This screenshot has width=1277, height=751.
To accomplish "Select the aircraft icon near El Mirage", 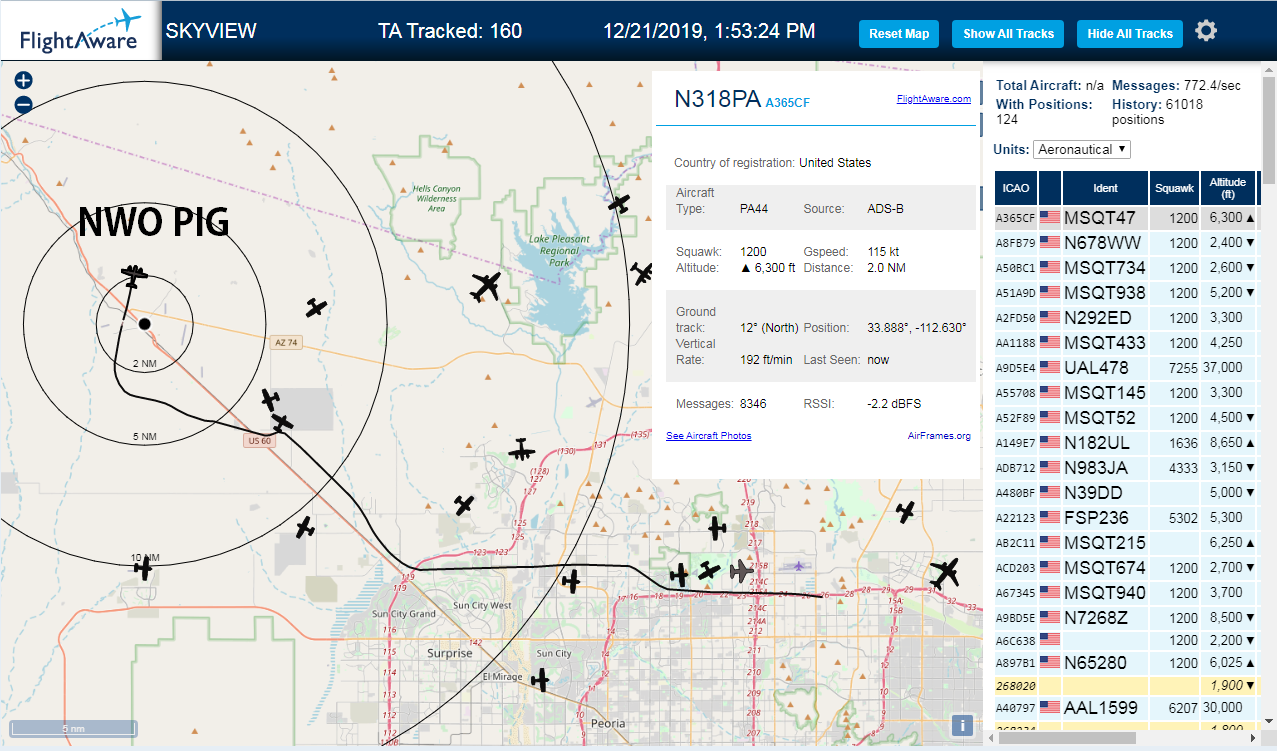I will coord(540,680).
